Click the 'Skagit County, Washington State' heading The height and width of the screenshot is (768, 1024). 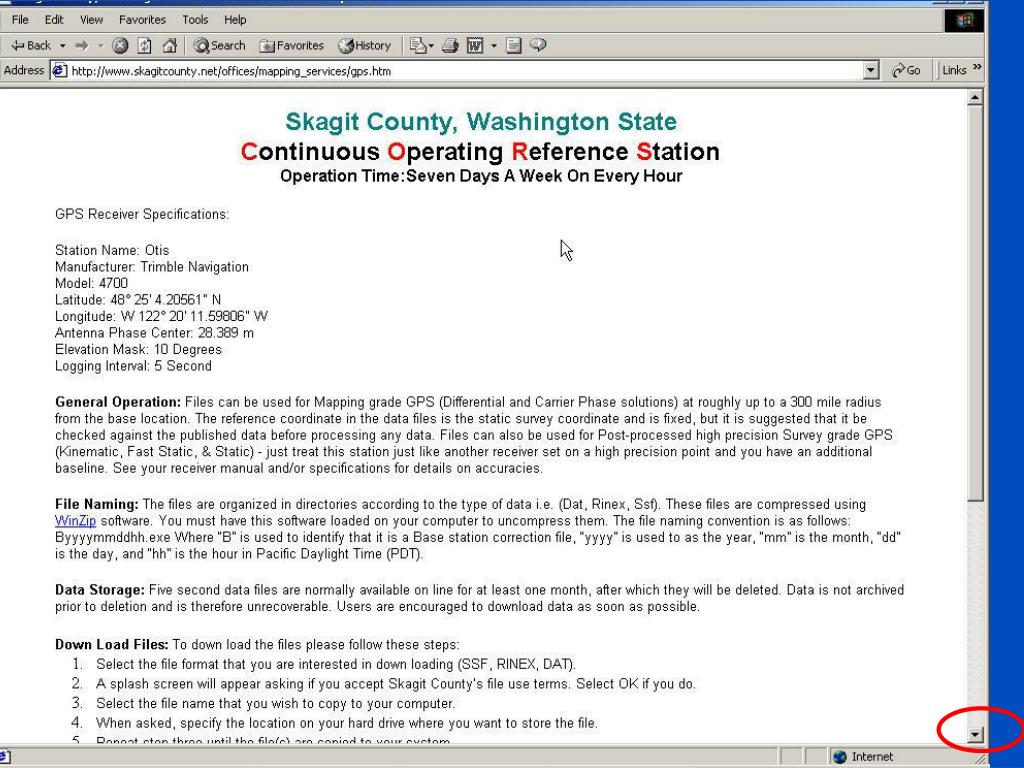(x=481, y=121)
